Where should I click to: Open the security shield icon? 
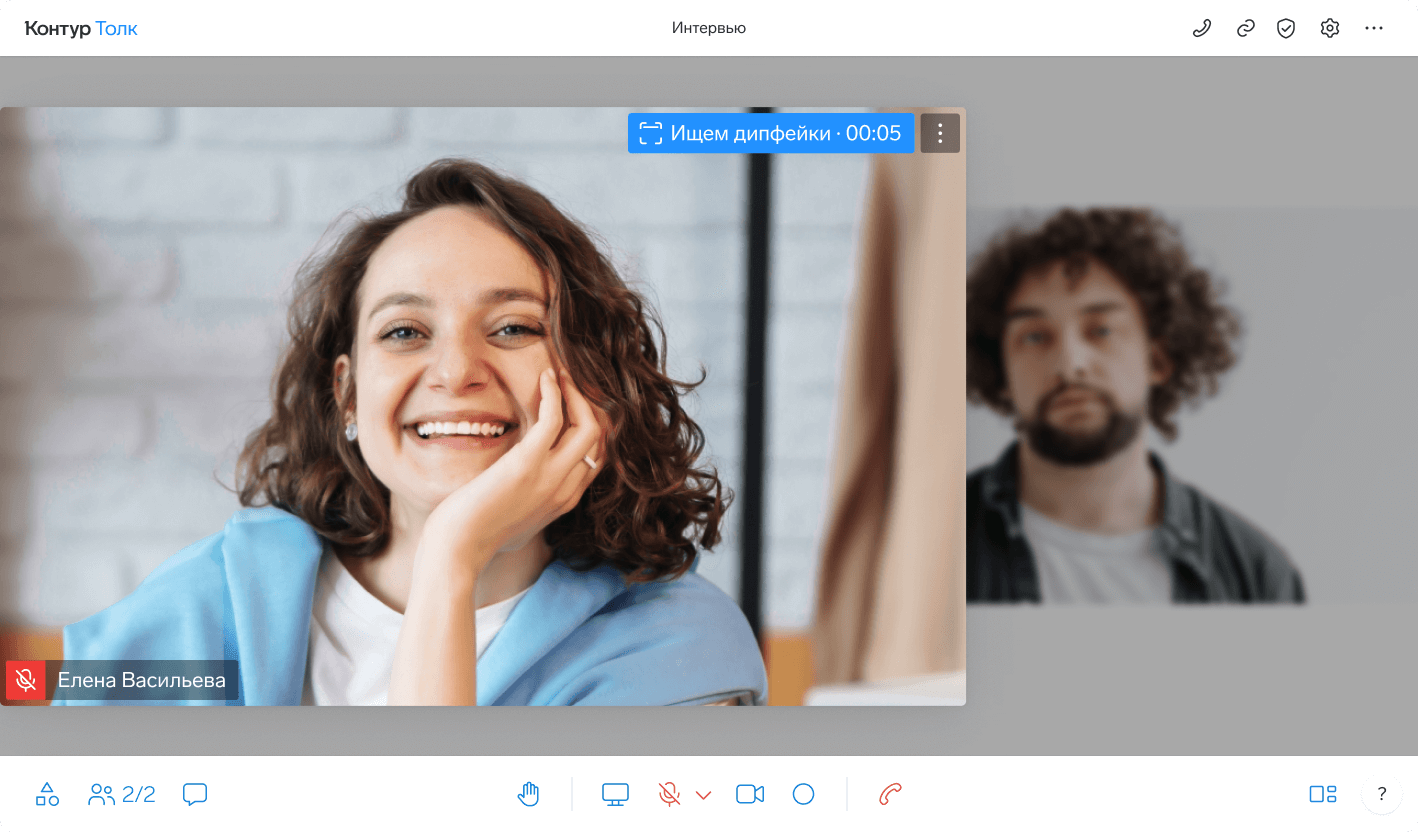(1286, 28)
